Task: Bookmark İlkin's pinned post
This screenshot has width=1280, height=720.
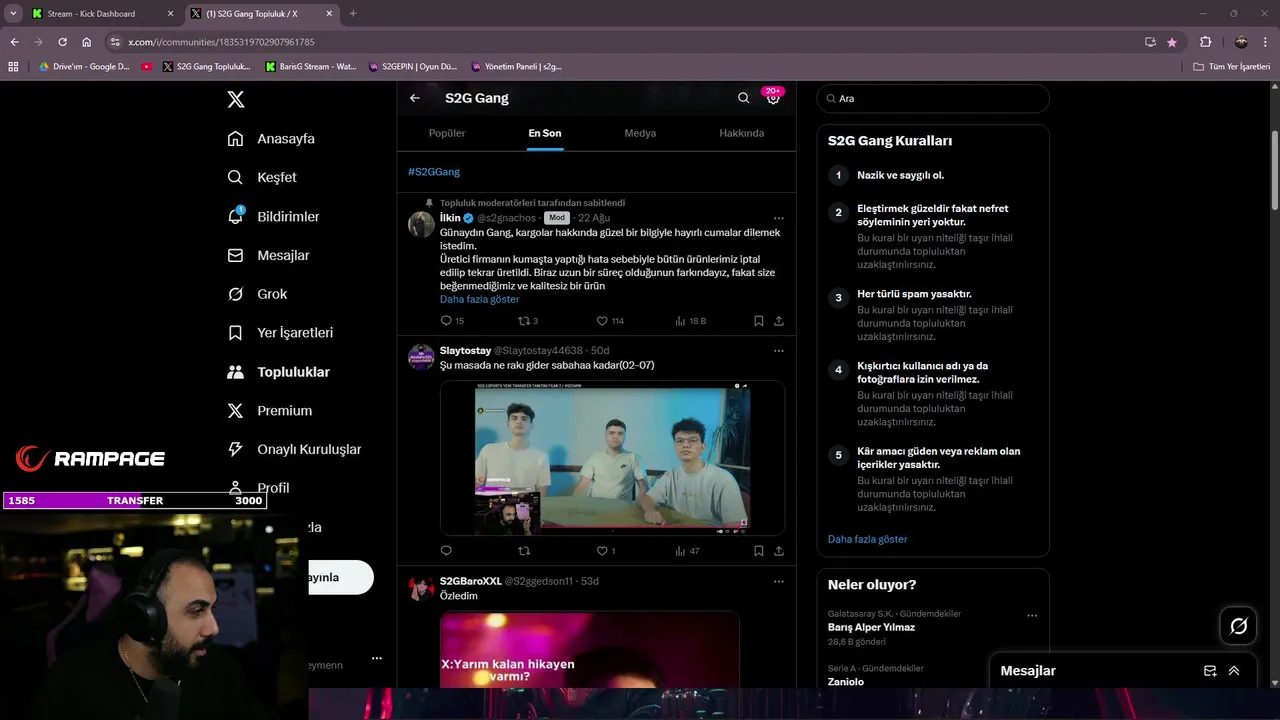Action: [x=758, y=321]
